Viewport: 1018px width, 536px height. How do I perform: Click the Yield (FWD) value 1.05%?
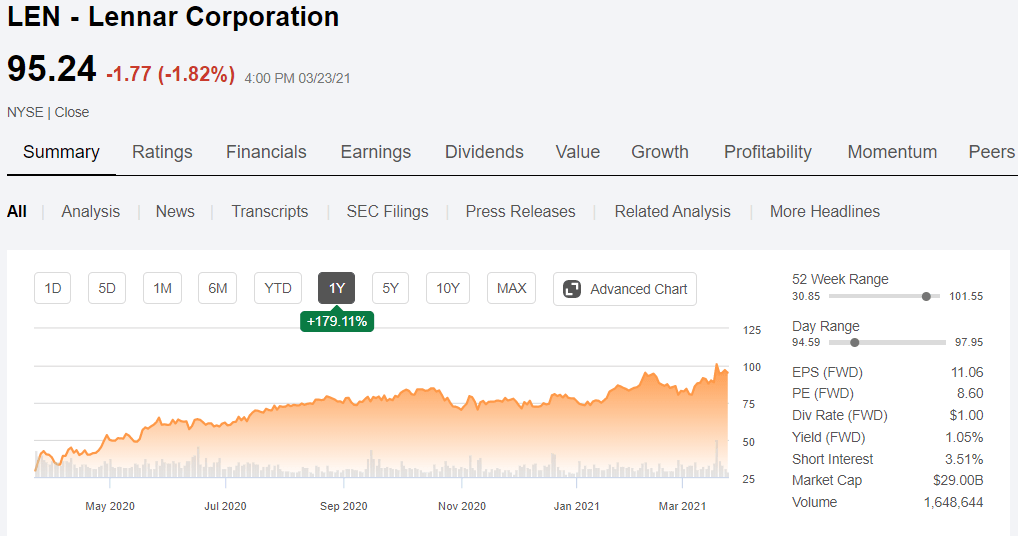click(x=964, y=437)
